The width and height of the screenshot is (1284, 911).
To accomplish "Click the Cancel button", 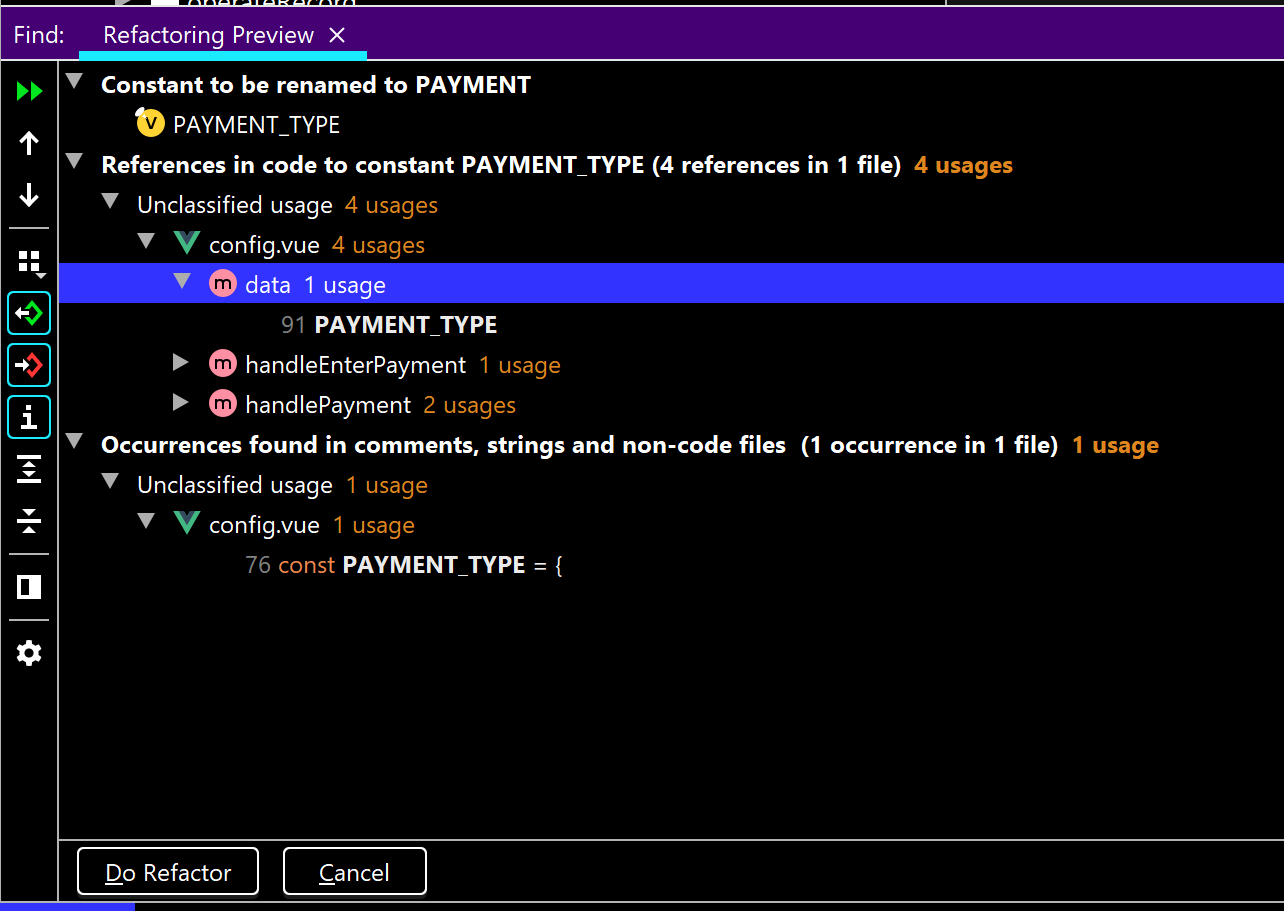I will pos(354,872).
